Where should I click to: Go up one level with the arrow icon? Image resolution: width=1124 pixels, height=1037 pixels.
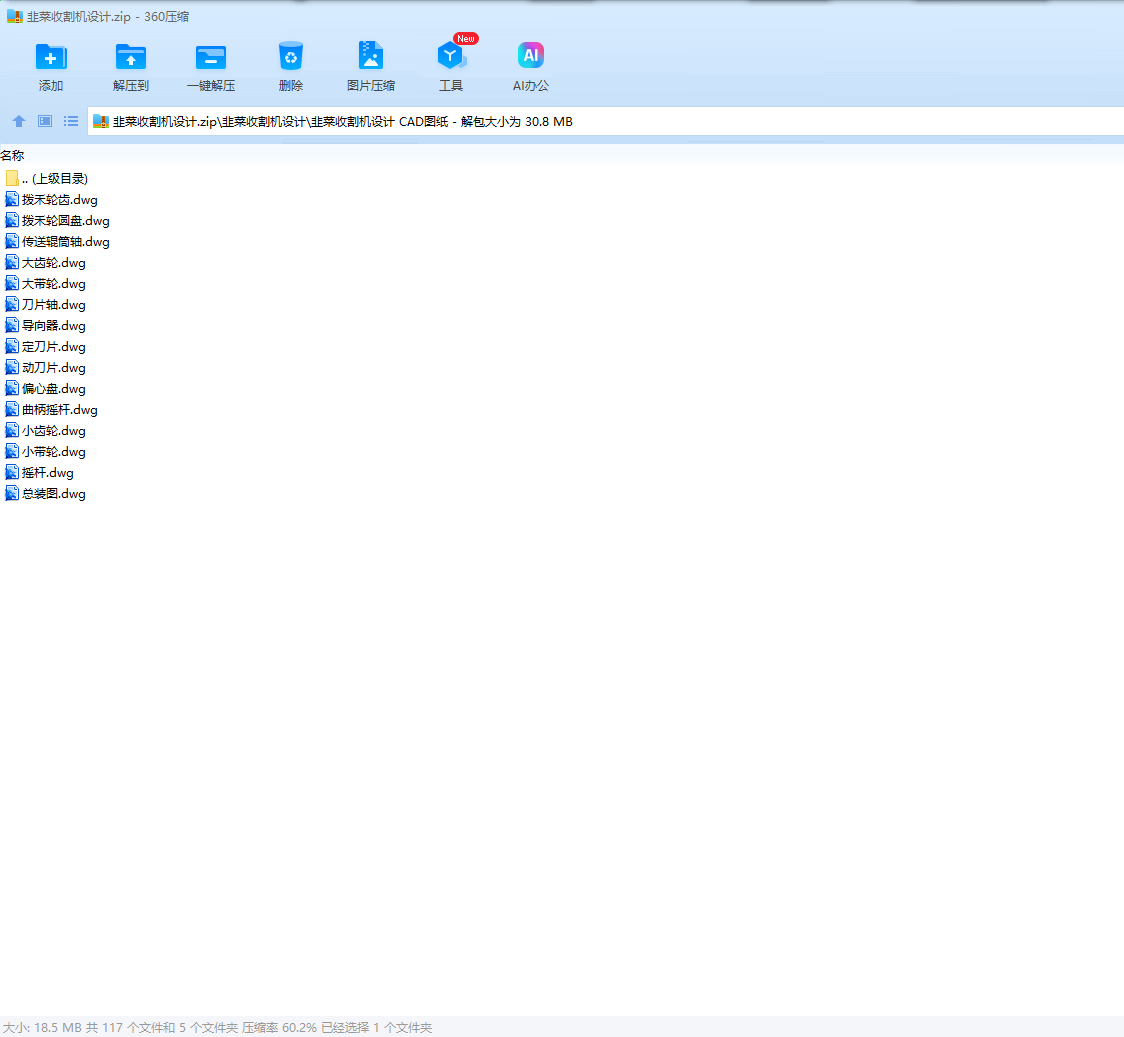pos(19,121)
